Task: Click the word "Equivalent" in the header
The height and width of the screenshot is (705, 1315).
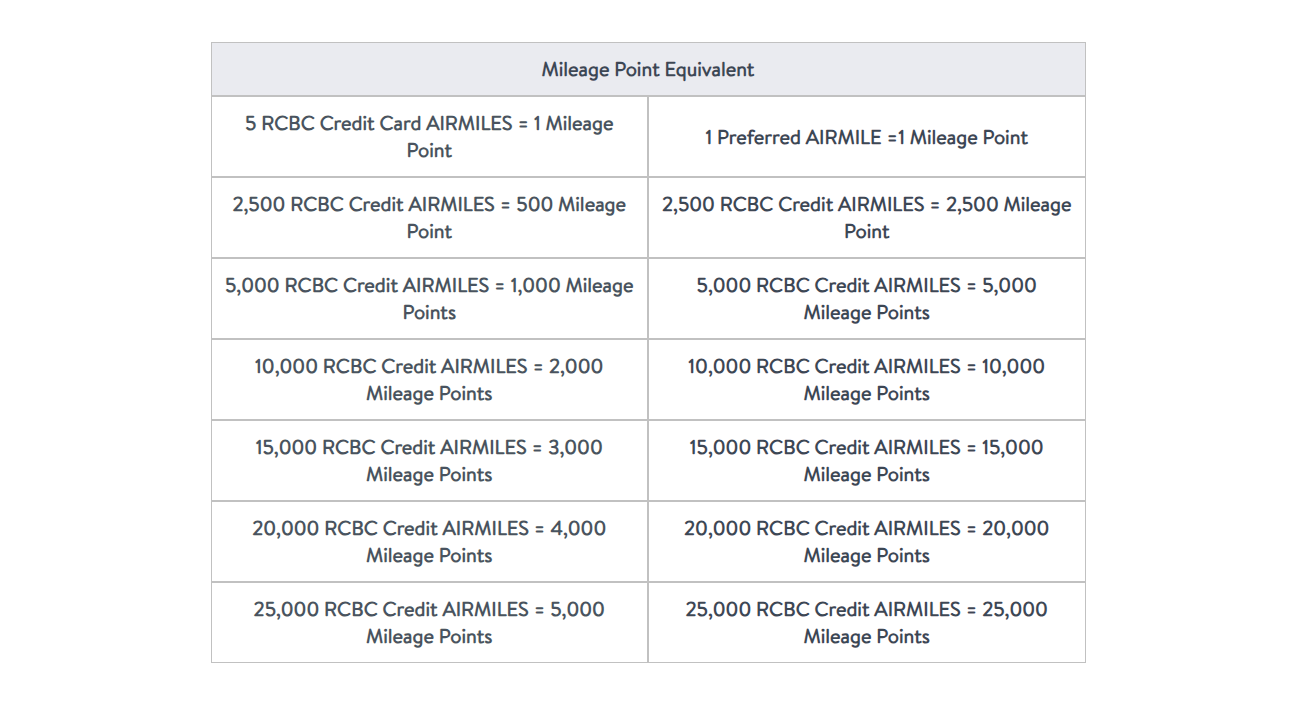Action: point(709,70)
